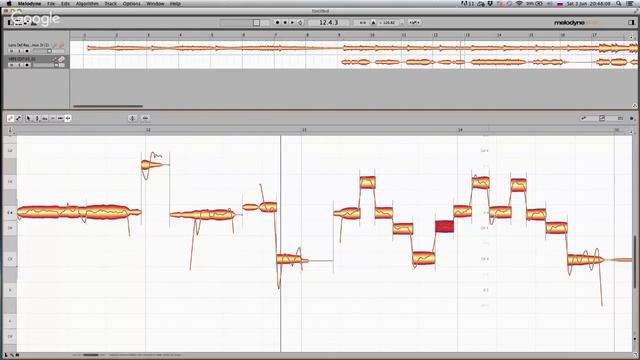Mute the second track

coord(12,65)
